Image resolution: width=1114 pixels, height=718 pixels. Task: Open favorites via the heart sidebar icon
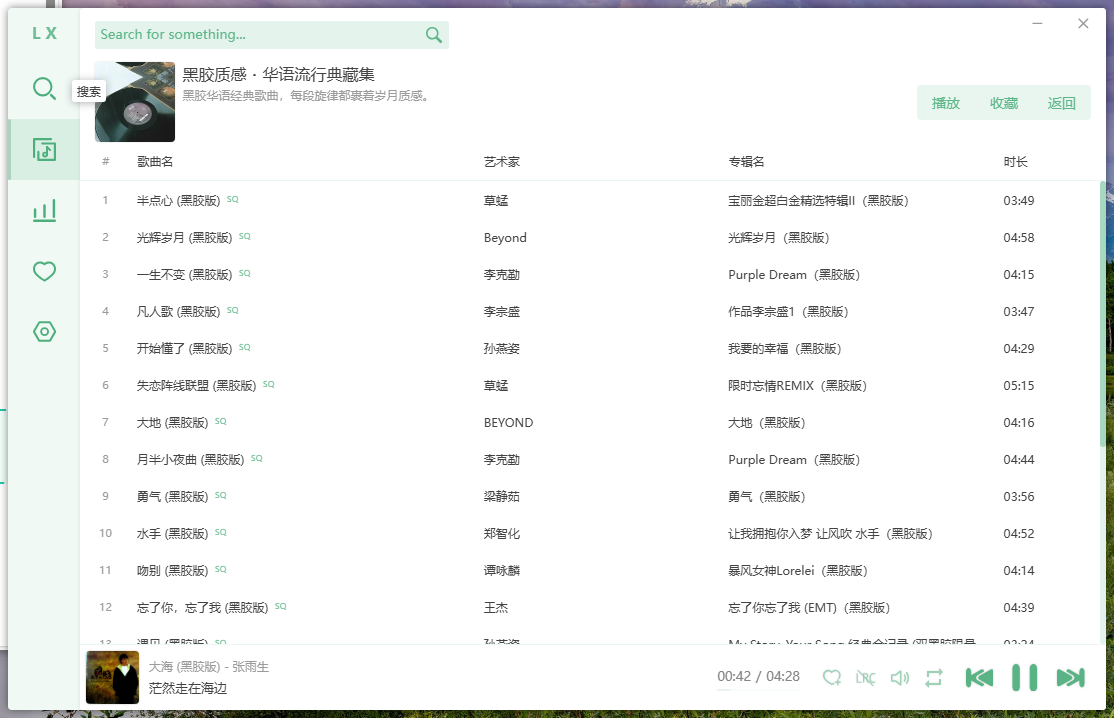click(x=44, y=271)
